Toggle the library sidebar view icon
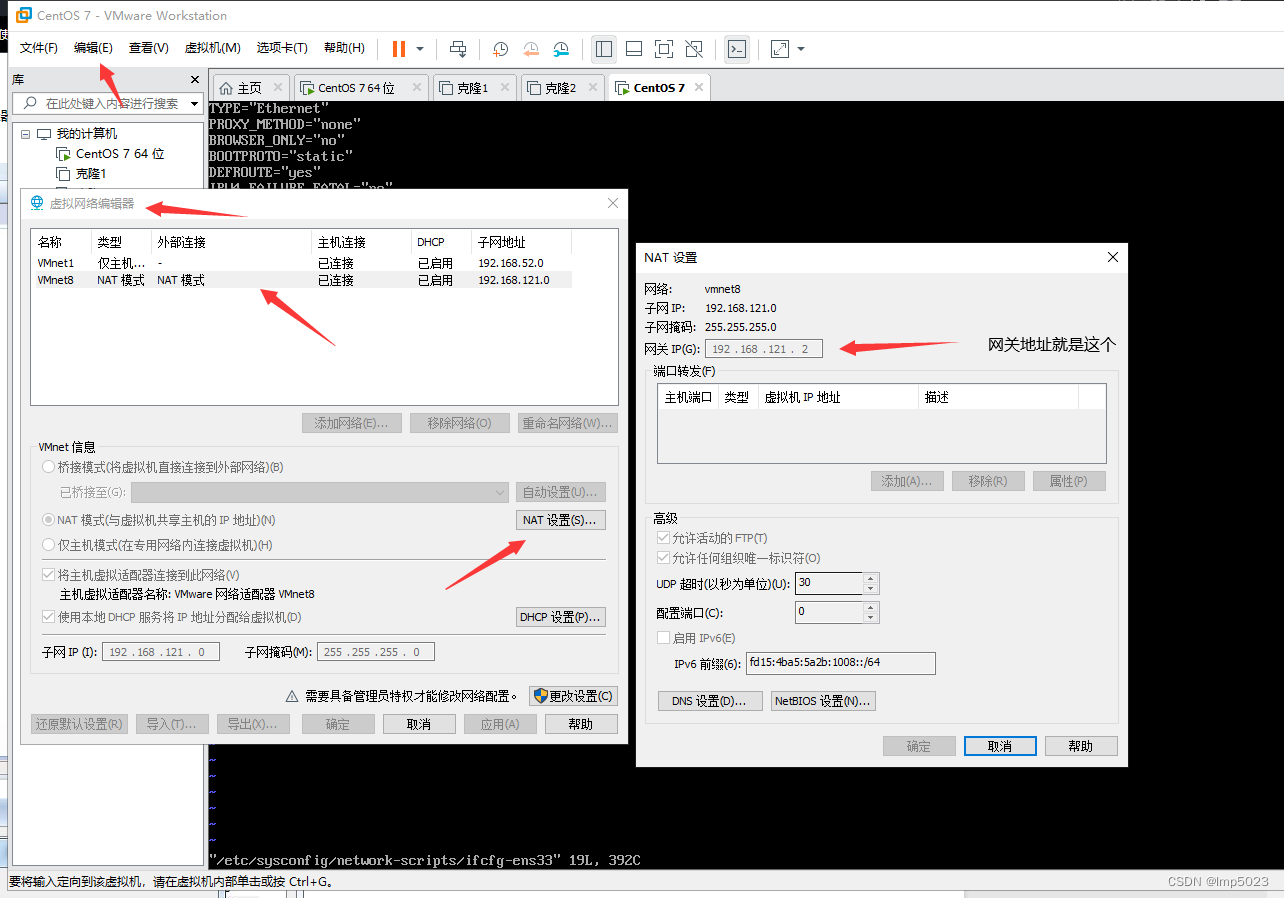 pos(603,48)
